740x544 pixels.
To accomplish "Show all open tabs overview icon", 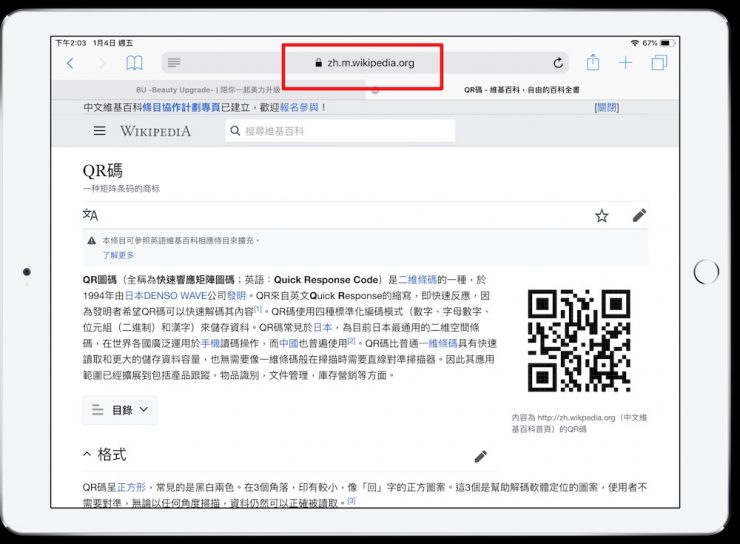I will click(x=659, y=63).
